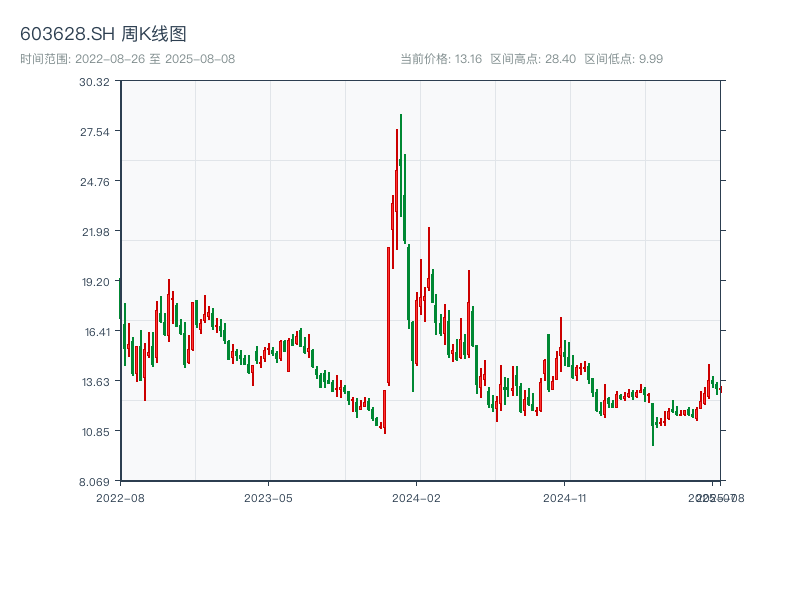Image resolution: width=800 pixels, height=600 pixels.
Task: Click the x-axis label 2022-08
Action: 120,498
